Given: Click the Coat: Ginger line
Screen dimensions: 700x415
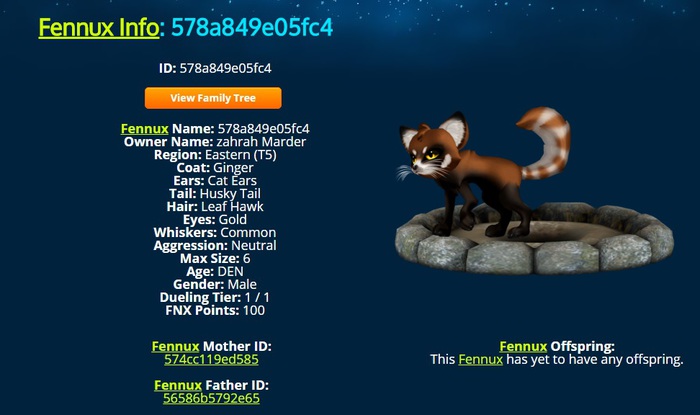Looking at the screenshot, I should [x=215, y=168].
